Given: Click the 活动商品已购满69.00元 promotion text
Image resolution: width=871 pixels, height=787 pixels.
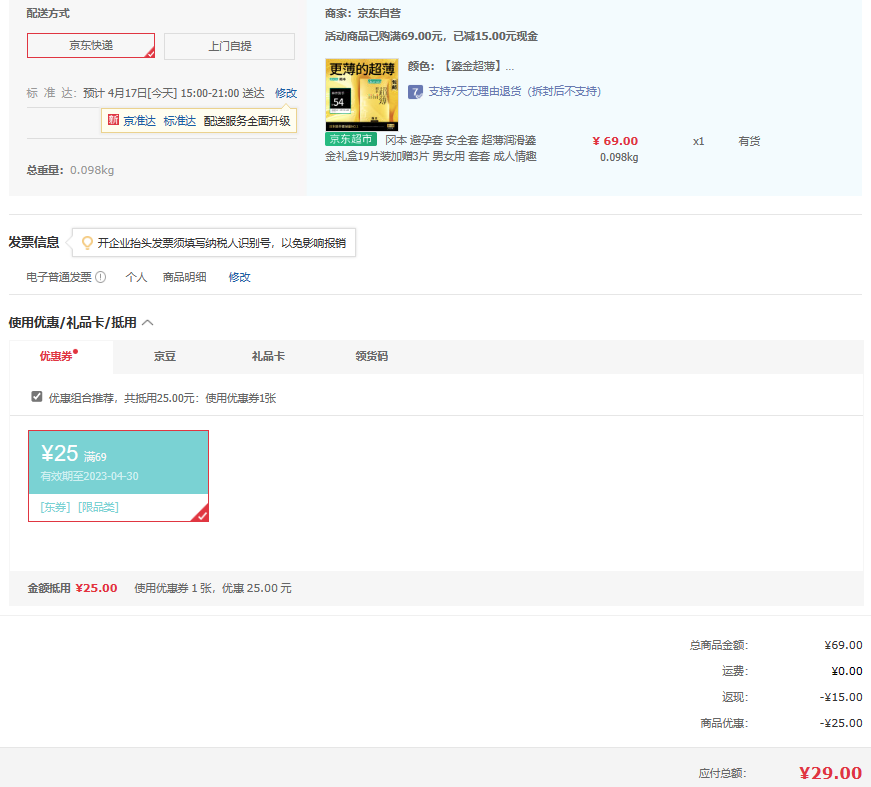Looking at the screenshot, I should [x=432, y=37].
